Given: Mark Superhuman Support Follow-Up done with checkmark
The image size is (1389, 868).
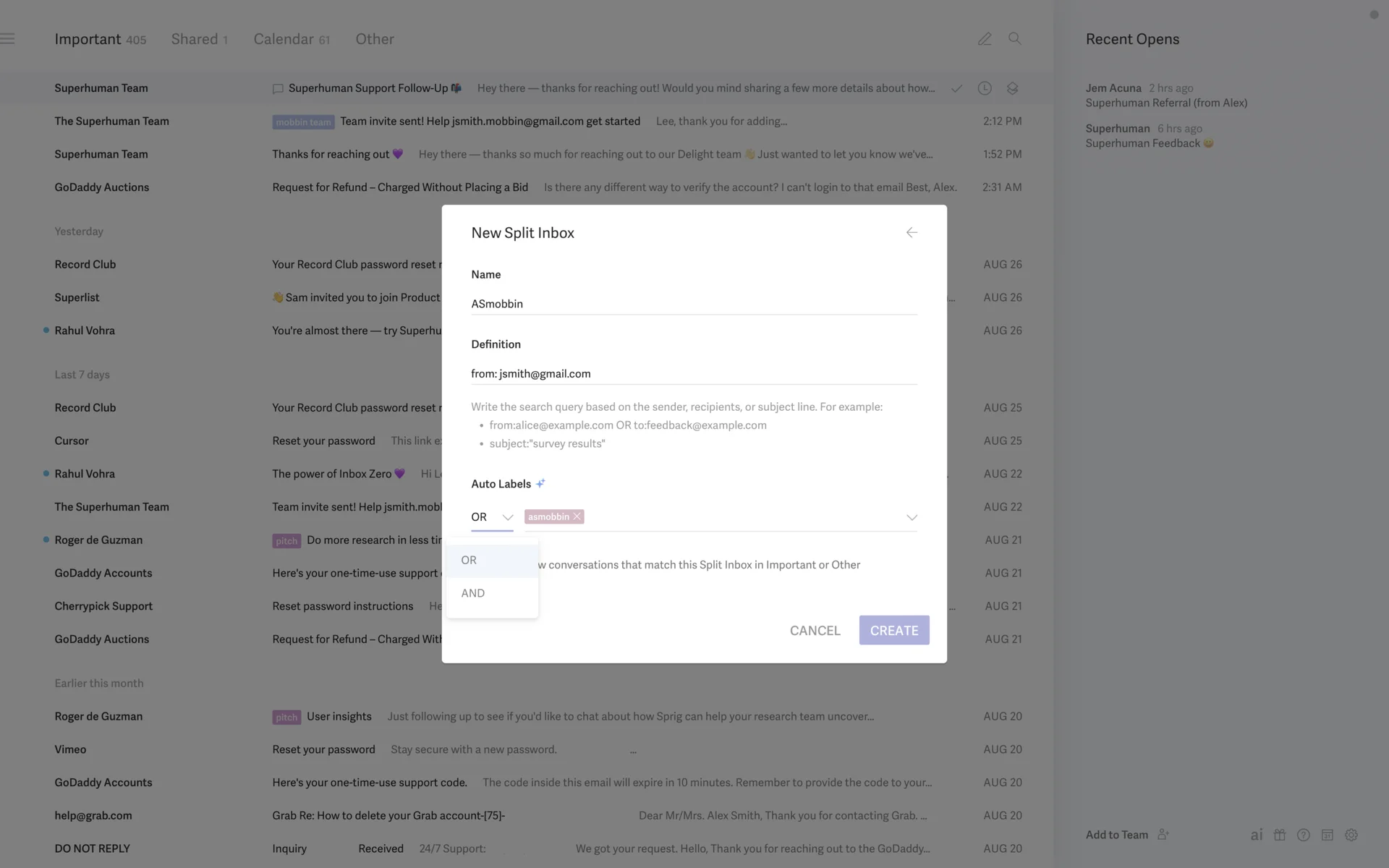Looking at the screenshot, I should (956, 88).
